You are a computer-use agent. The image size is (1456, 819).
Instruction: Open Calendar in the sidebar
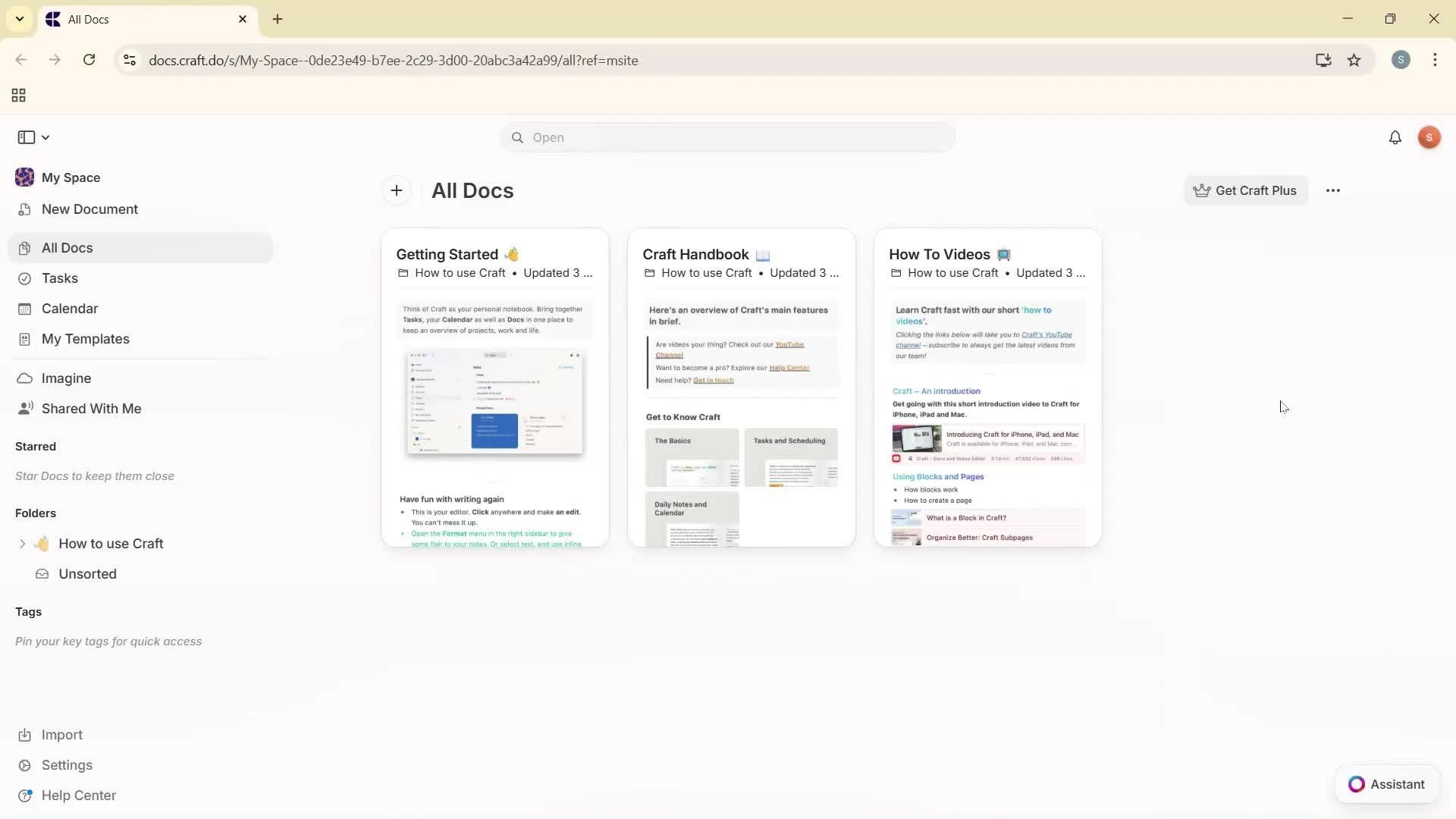(69, 309)
